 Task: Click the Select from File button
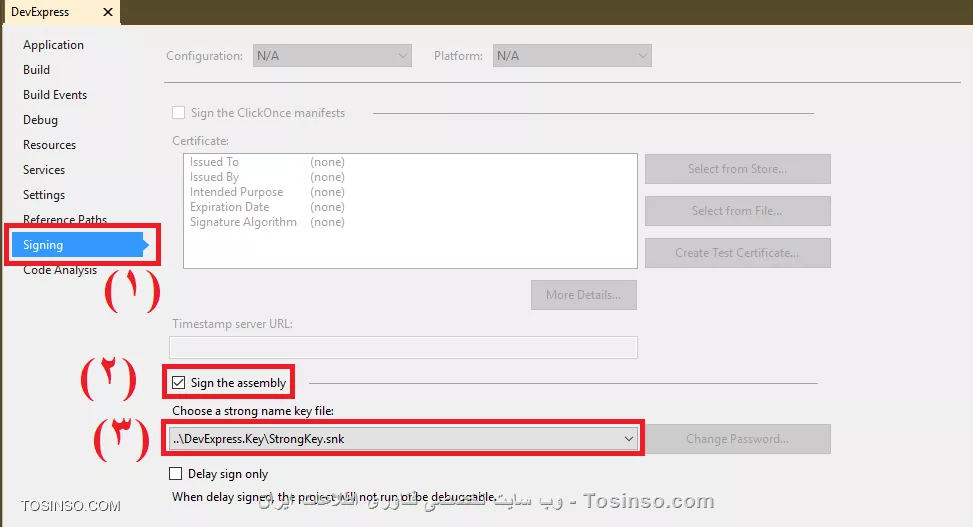[x=738, y=211]
